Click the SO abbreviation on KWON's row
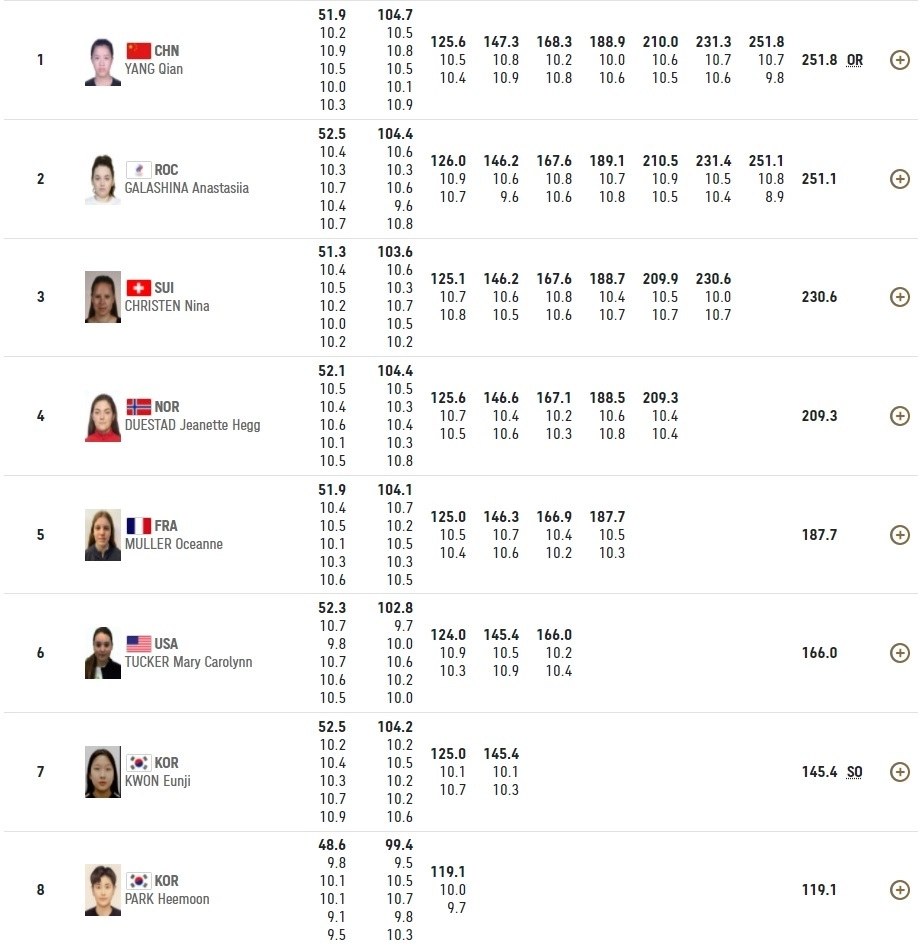The image size is (924, 945). [x=854, y=772]
